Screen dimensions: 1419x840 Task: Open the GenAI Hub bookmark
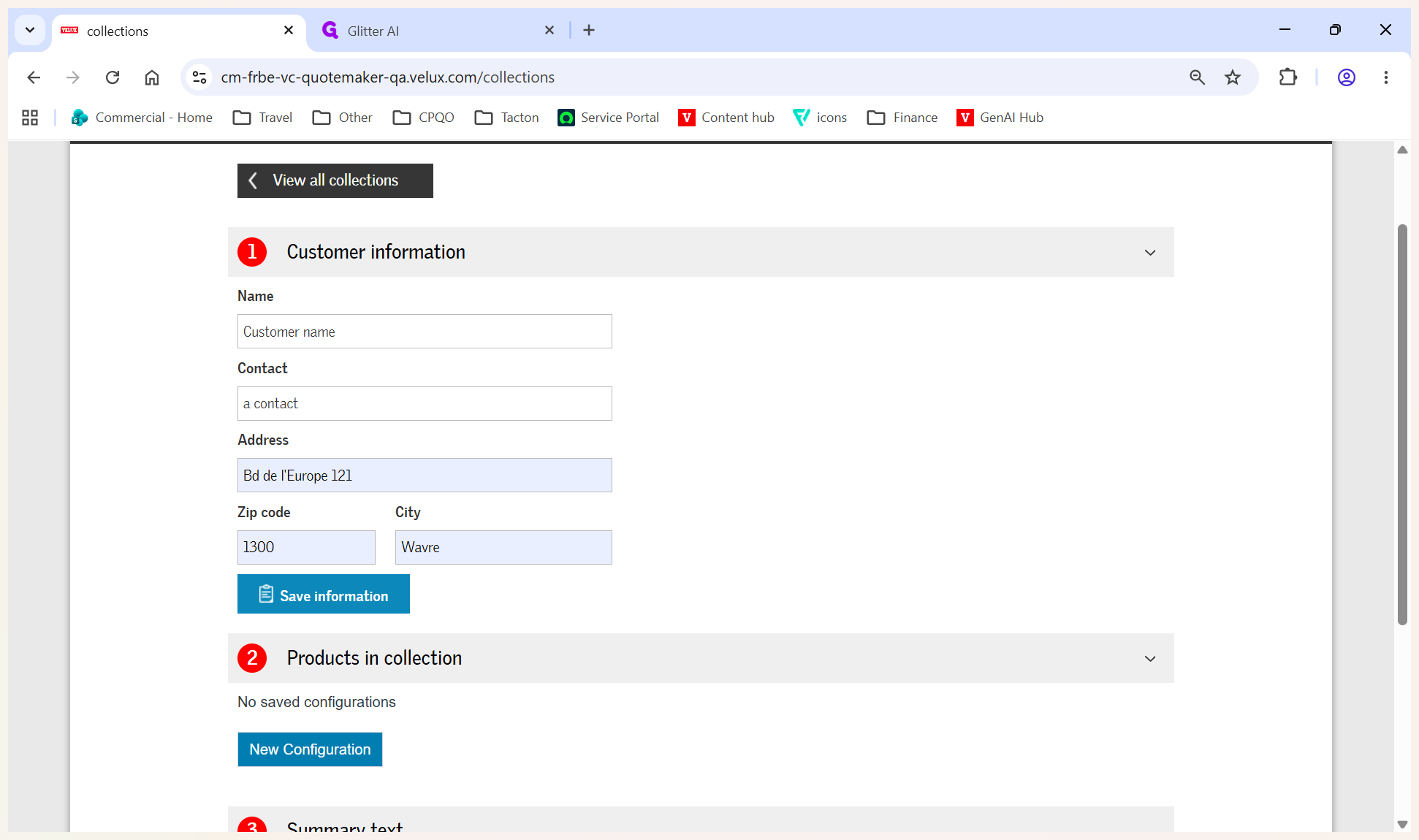coord(1000,118)
